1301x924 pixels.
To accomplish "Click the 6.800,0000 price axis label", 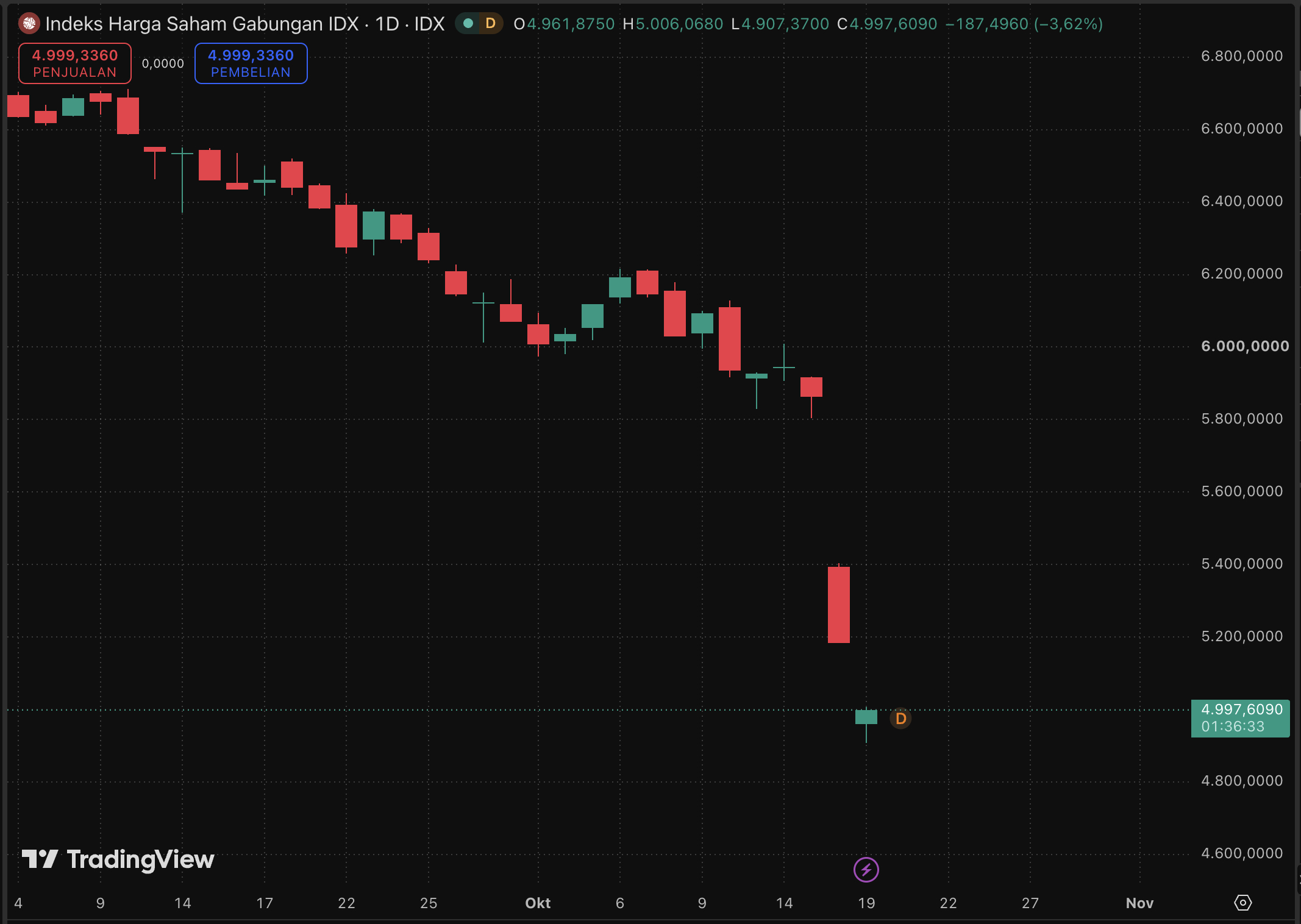I will [x=1242, y=56].
